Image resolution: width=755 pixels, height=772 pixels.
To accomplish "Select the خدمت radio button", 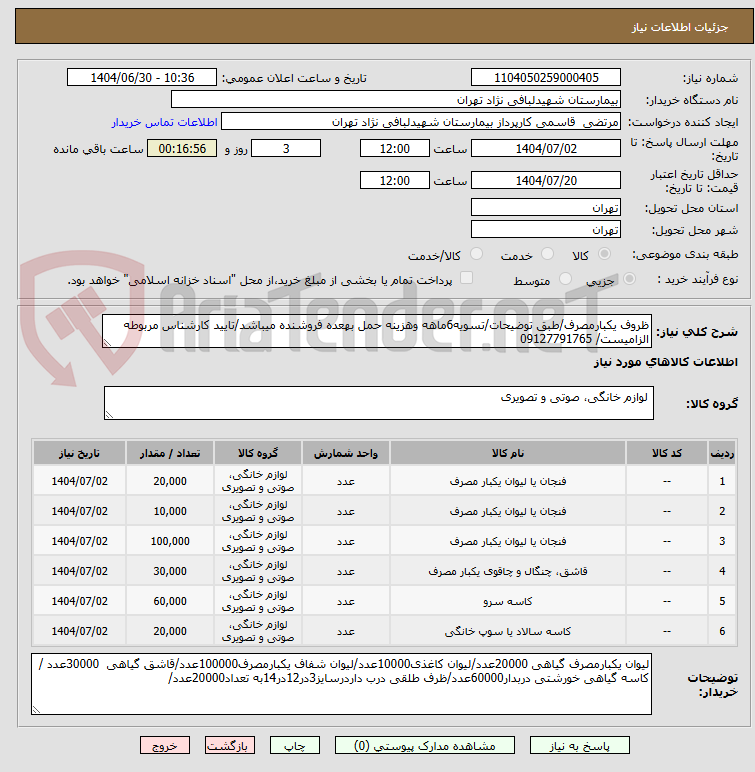I will pos(547,254).
